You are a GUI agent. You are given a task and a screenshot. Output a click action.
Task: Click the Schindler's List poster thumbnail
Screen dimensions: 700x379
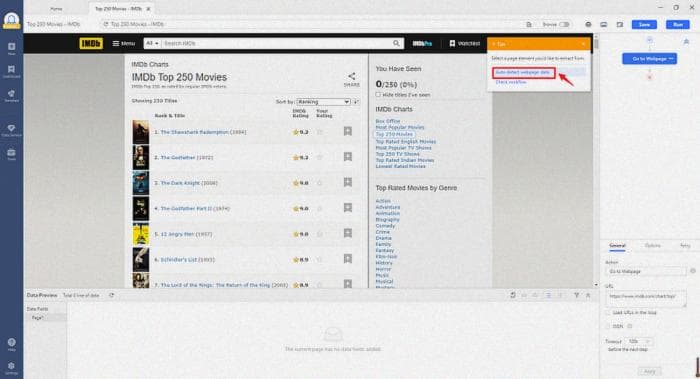point(141,259)
